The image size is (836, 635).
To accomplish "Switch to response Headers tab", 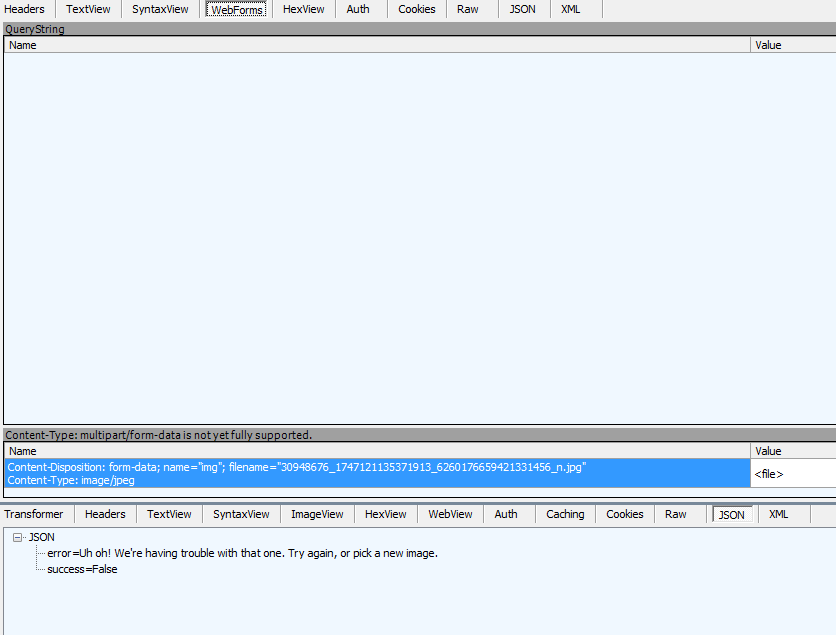I will point(105,514).
